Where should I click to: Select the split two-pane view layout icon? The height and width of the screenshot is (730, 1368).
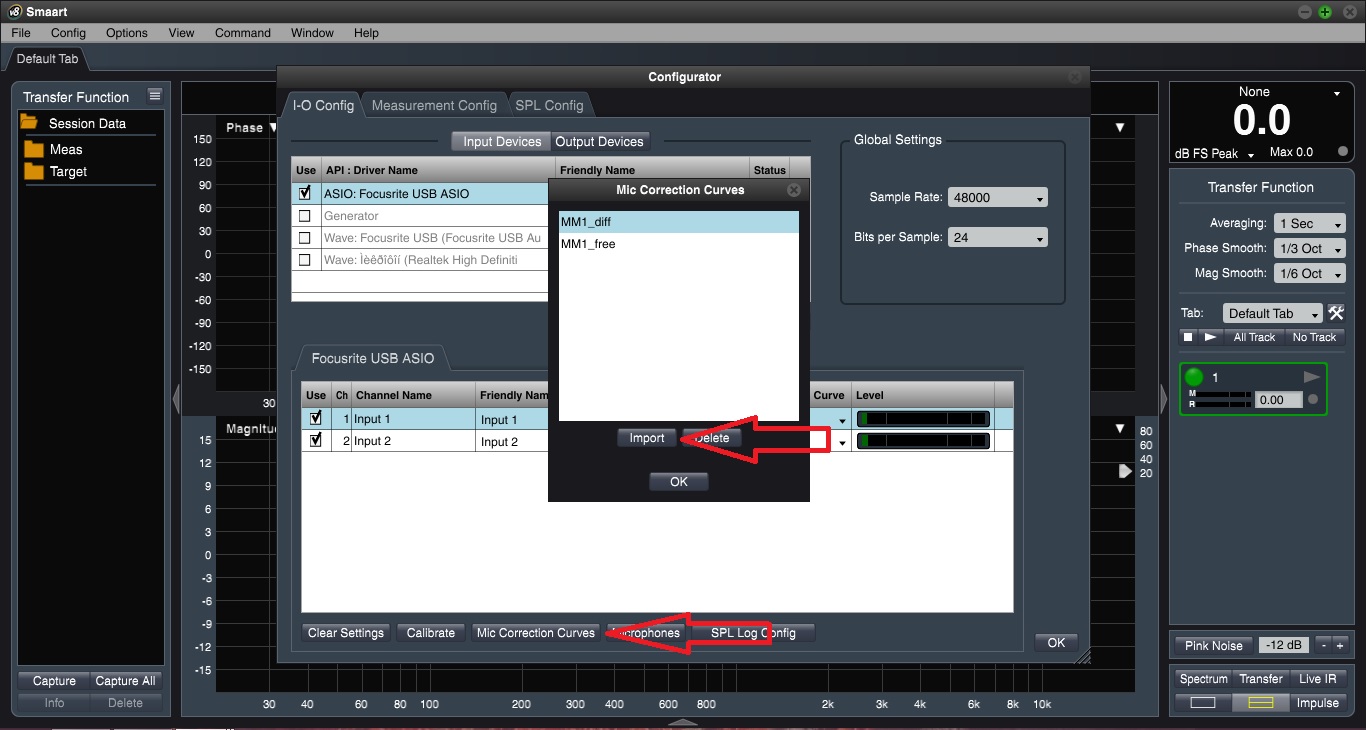click(1260, 703)
